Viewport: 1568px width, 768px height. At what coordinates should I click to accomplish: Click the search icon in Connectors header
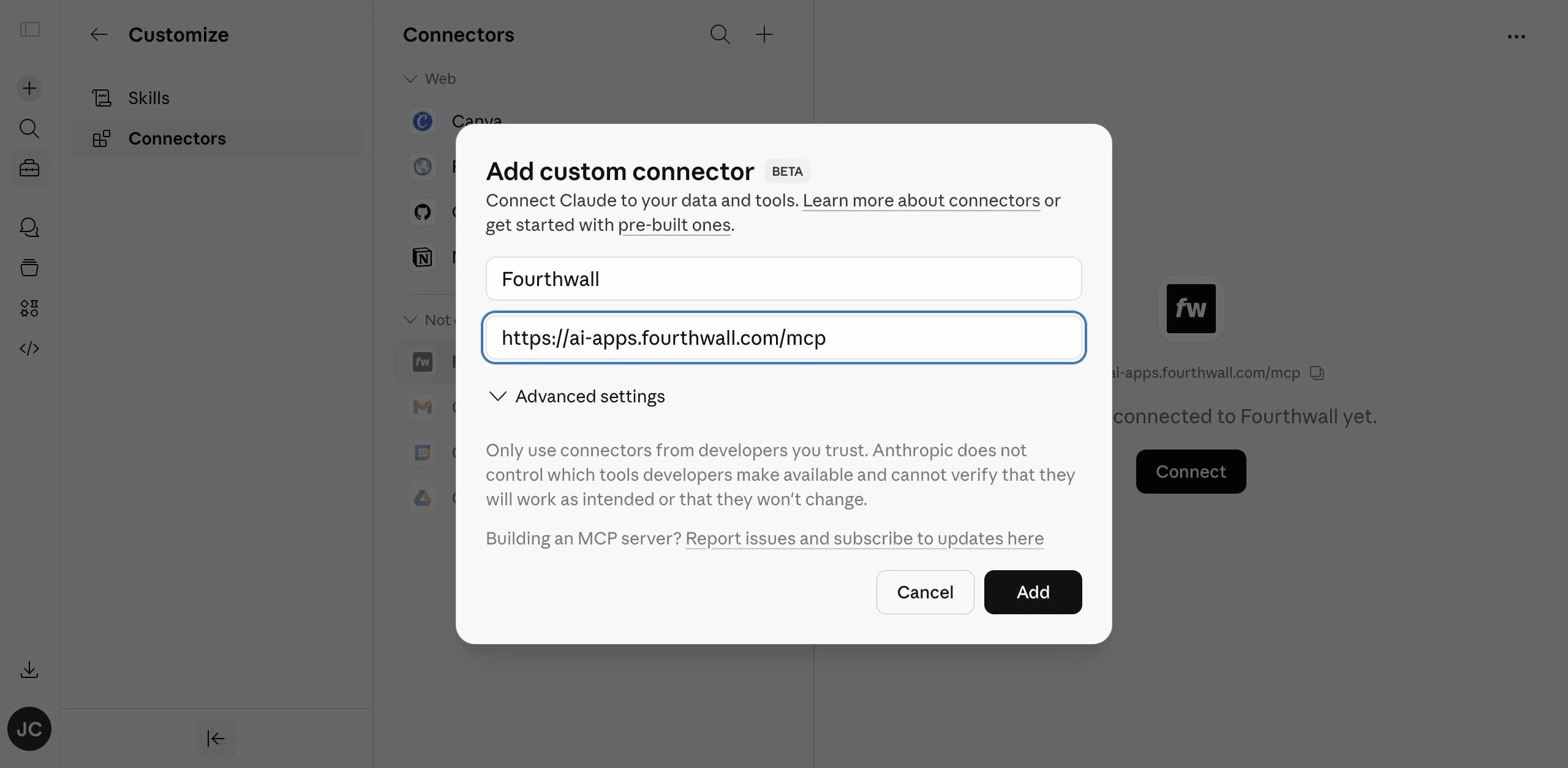[720, 34]
